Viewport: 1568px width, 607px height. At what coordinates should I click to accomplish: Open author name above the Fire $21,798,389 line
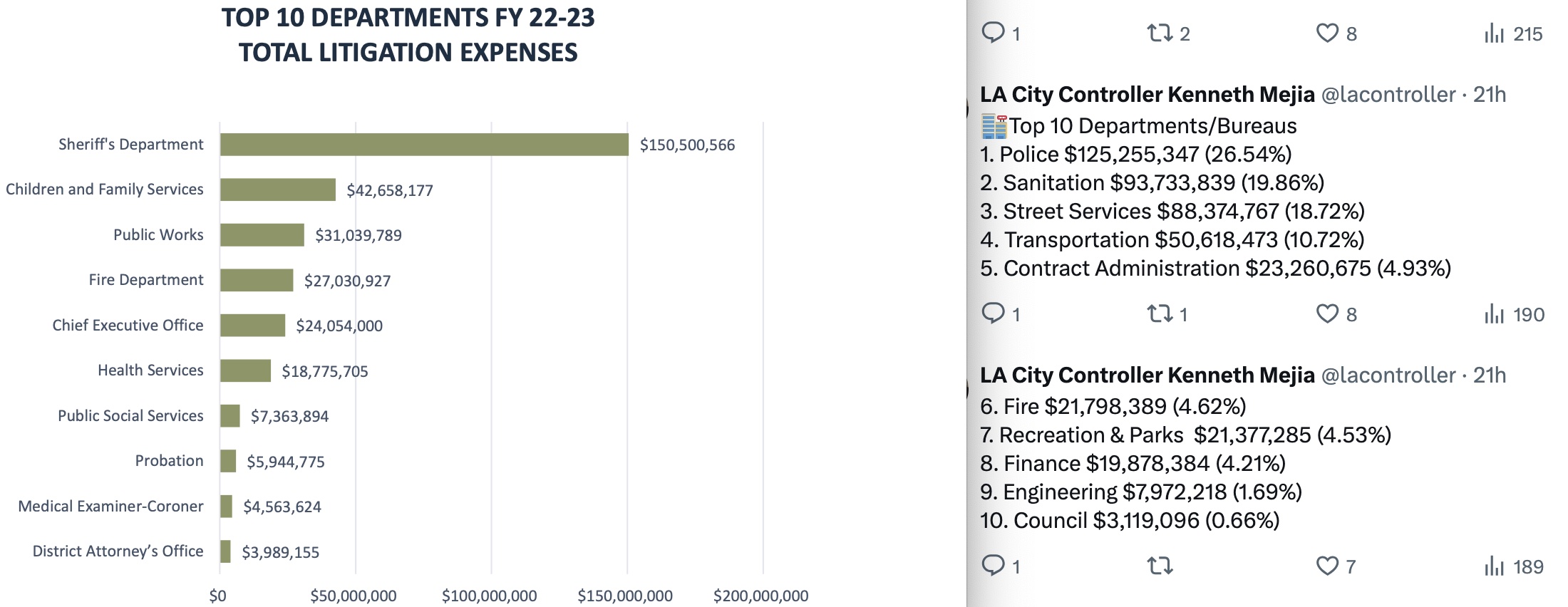point(1147,375)
